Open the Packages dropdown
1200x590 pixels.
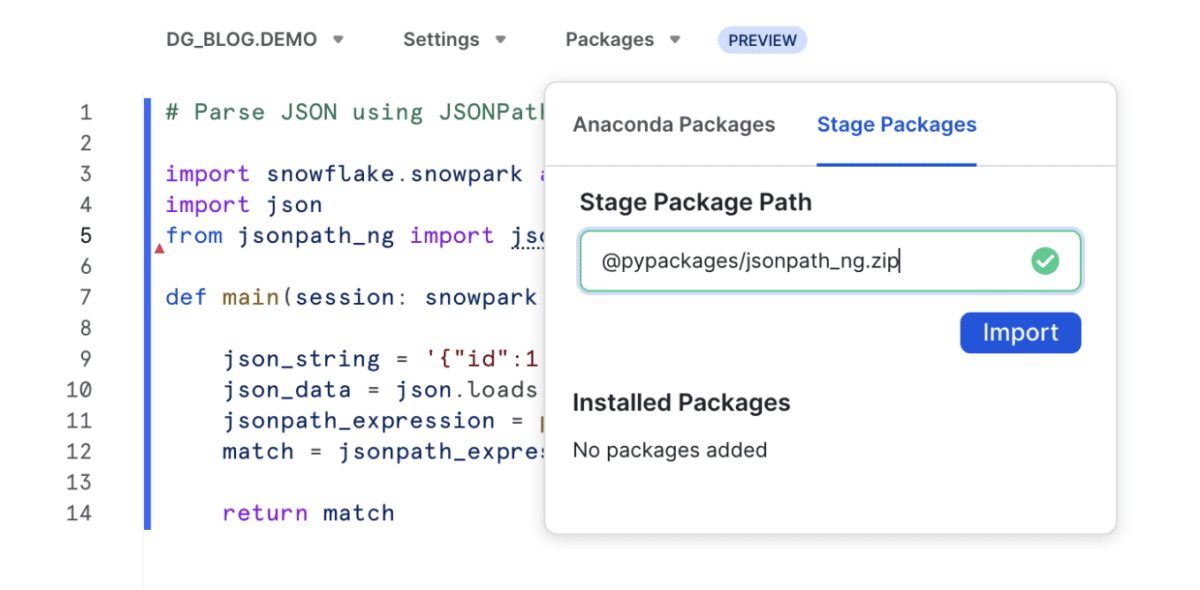(x=623, y=40)
